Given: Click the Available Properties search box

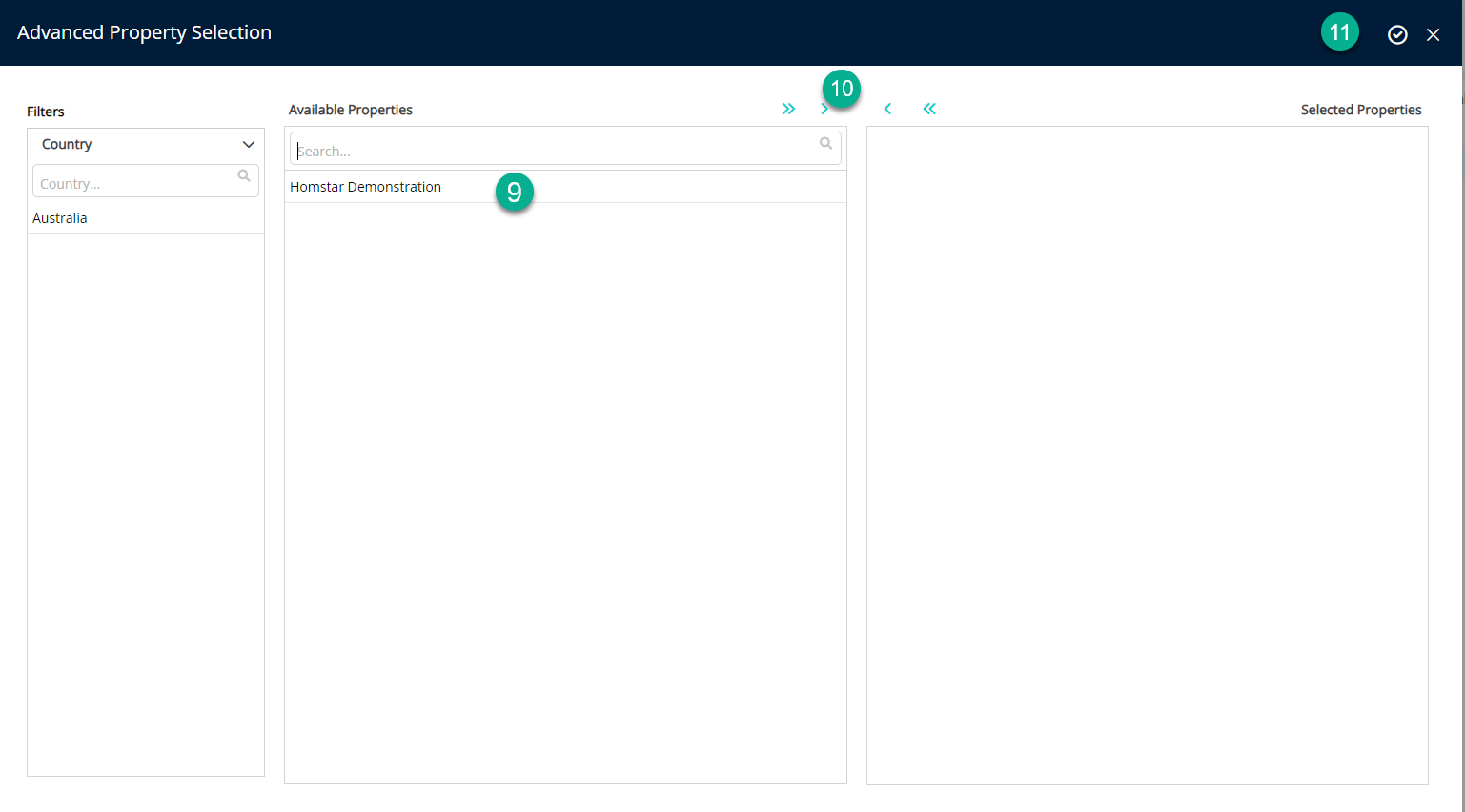Looking at the screenshot, I should (553, 151).
